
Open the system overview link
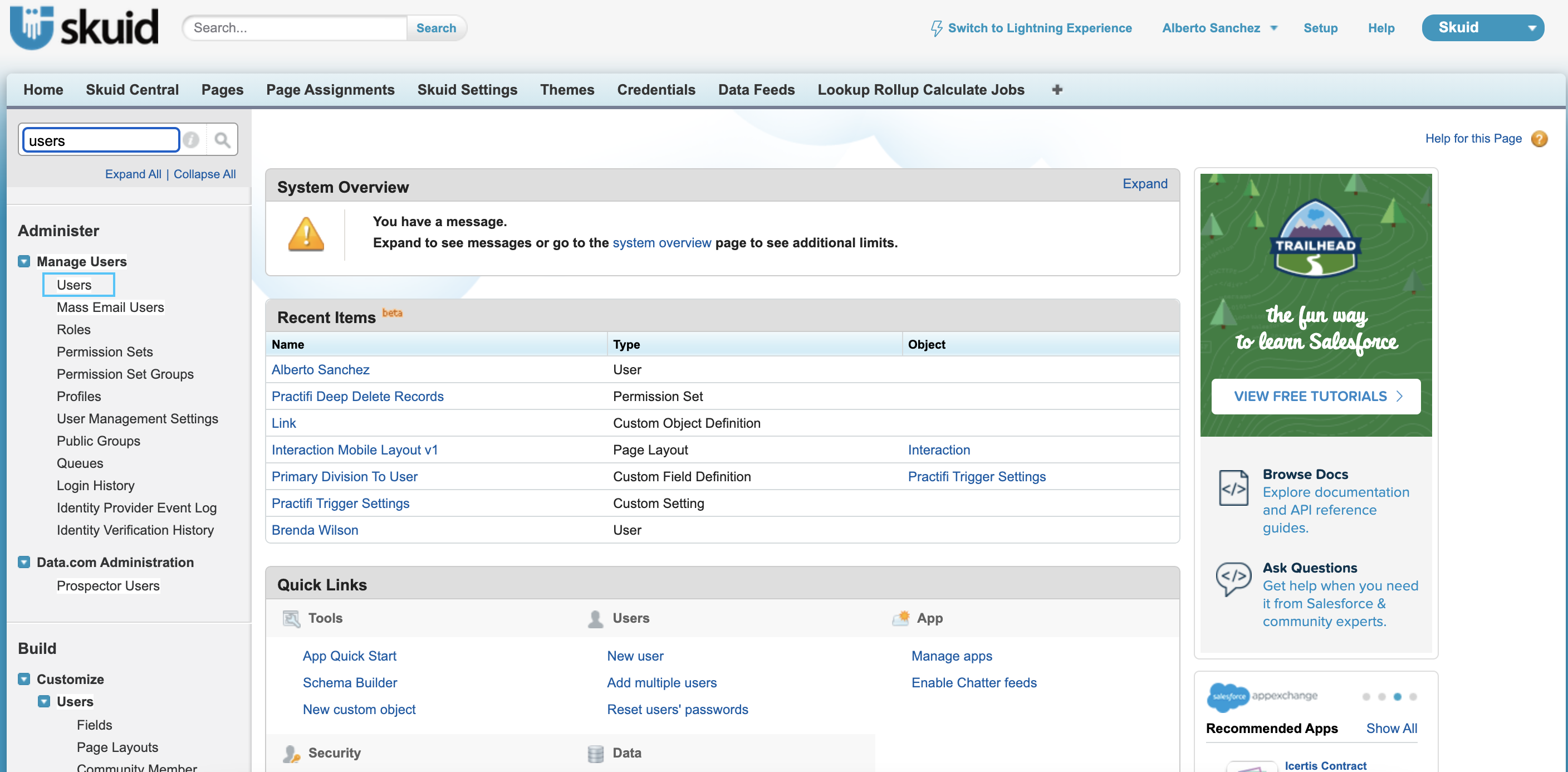click(661, 243)
